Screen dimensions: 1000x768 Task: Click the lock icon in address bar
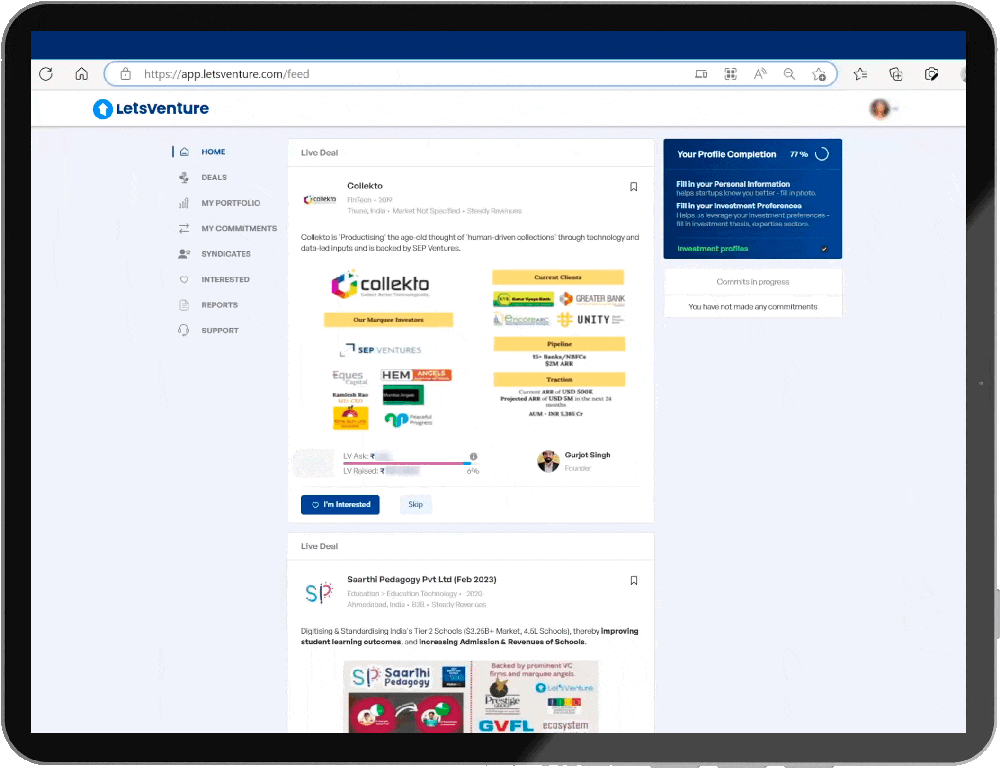126,74
